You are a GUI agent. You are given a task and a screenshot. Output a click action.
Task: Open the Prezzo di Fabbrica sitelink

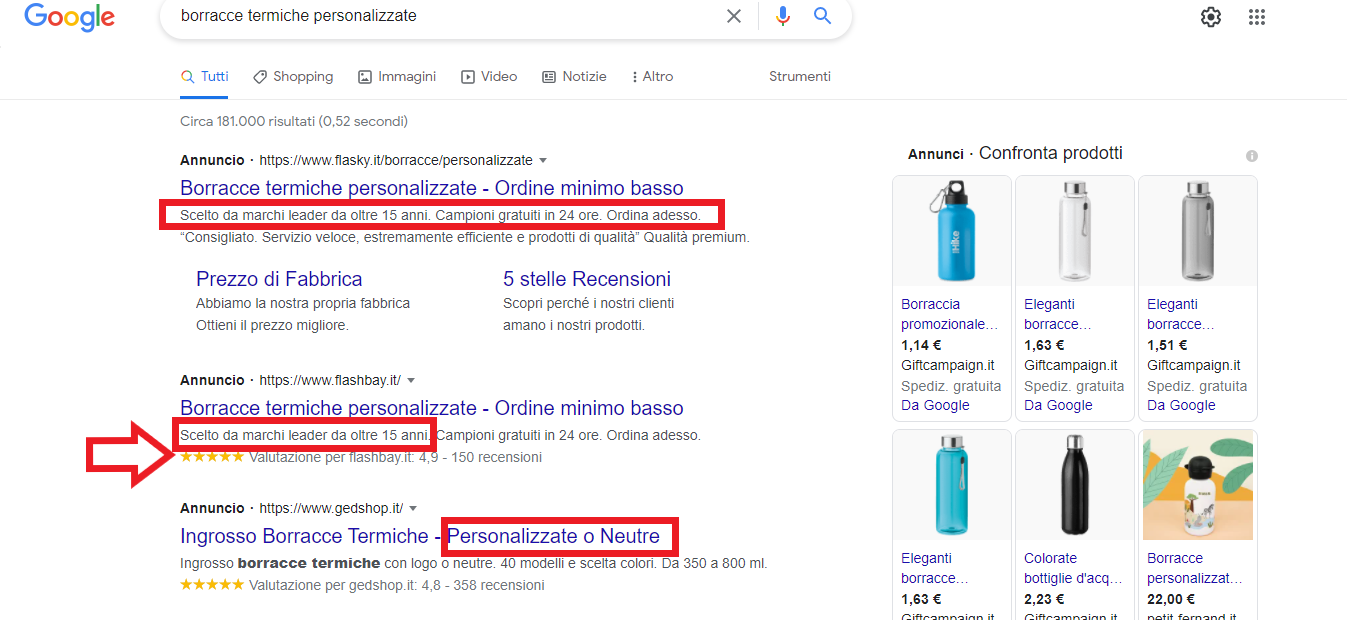(279, 279)
